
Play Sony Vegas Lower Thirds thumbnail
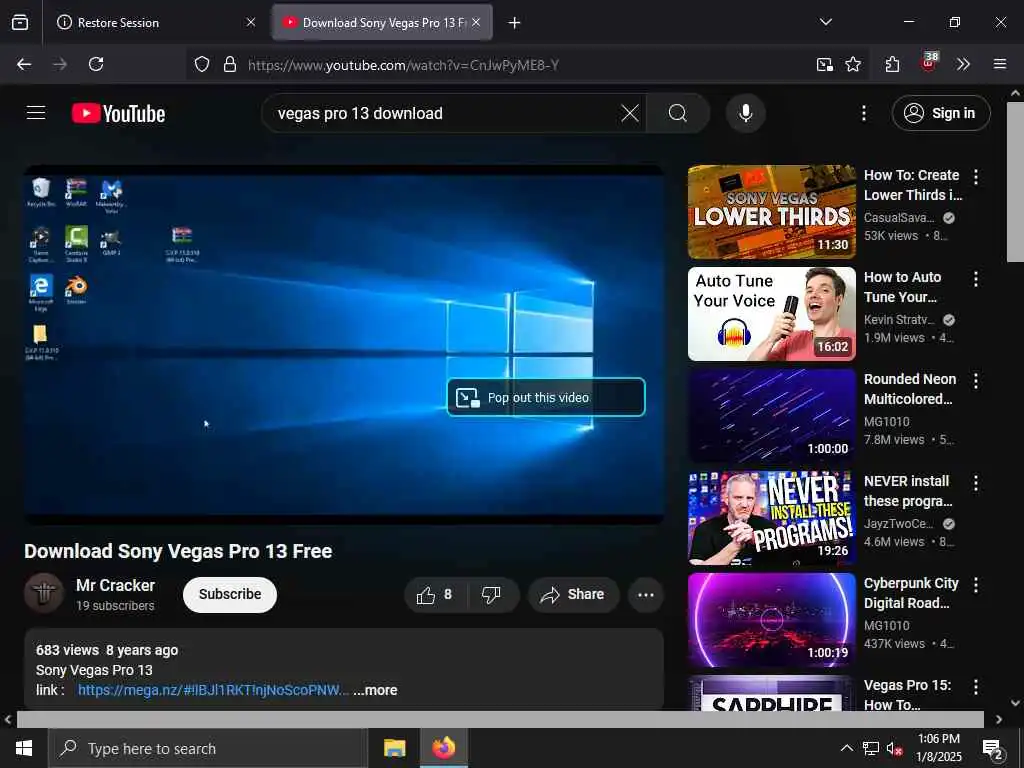point(771,212)
